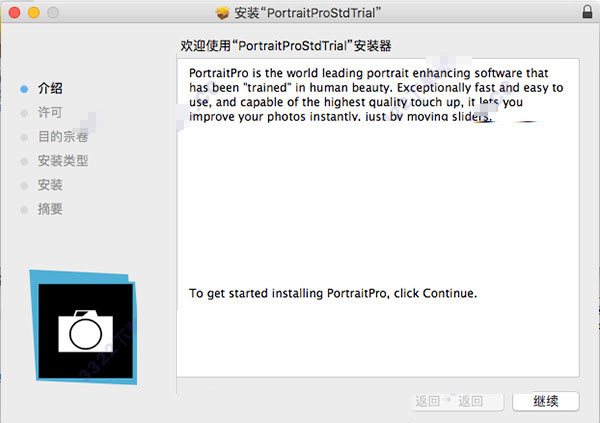Screen dimensions: 600x423
Task: Click the heading 欢迎使用“PortraitProStdTrial”安装器
Action: coord(286,46)
